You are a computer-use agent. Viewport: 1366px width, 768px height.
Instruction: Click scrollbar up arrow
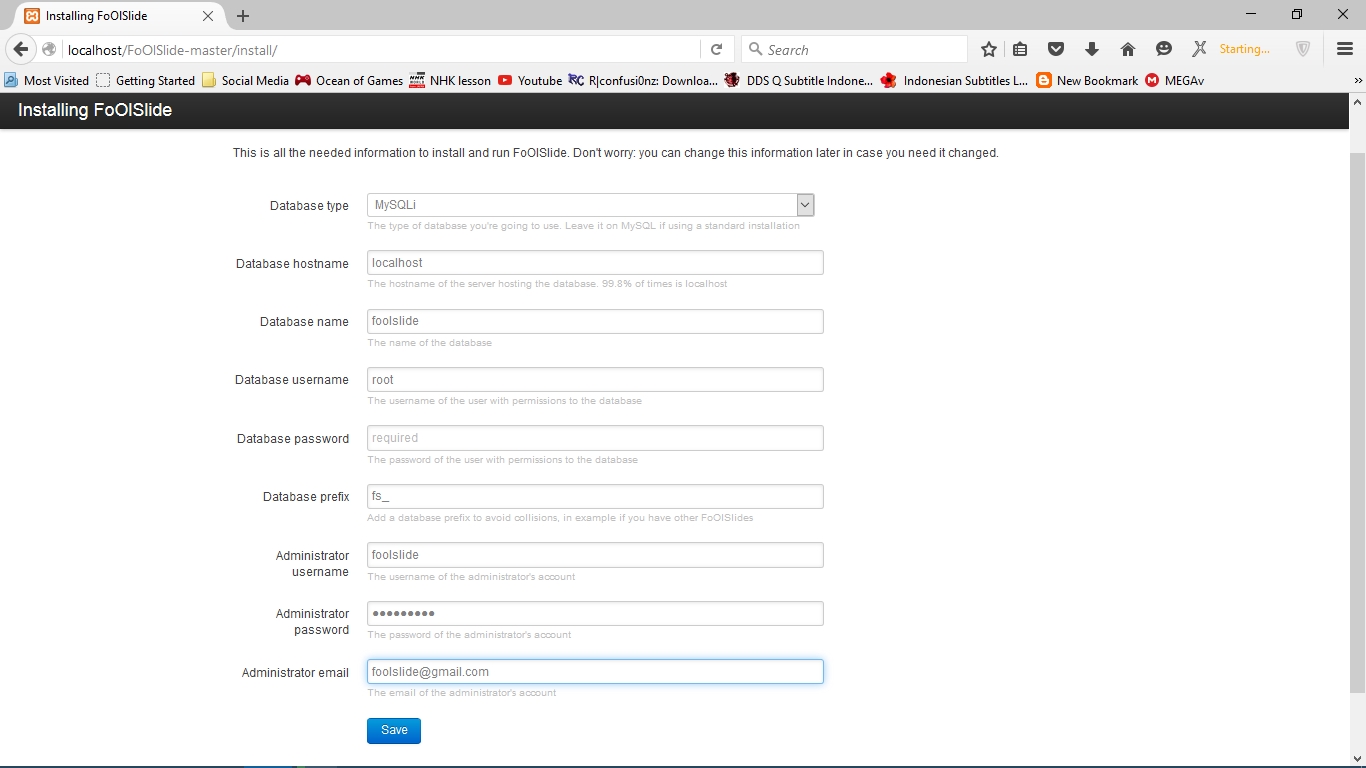1357,101
